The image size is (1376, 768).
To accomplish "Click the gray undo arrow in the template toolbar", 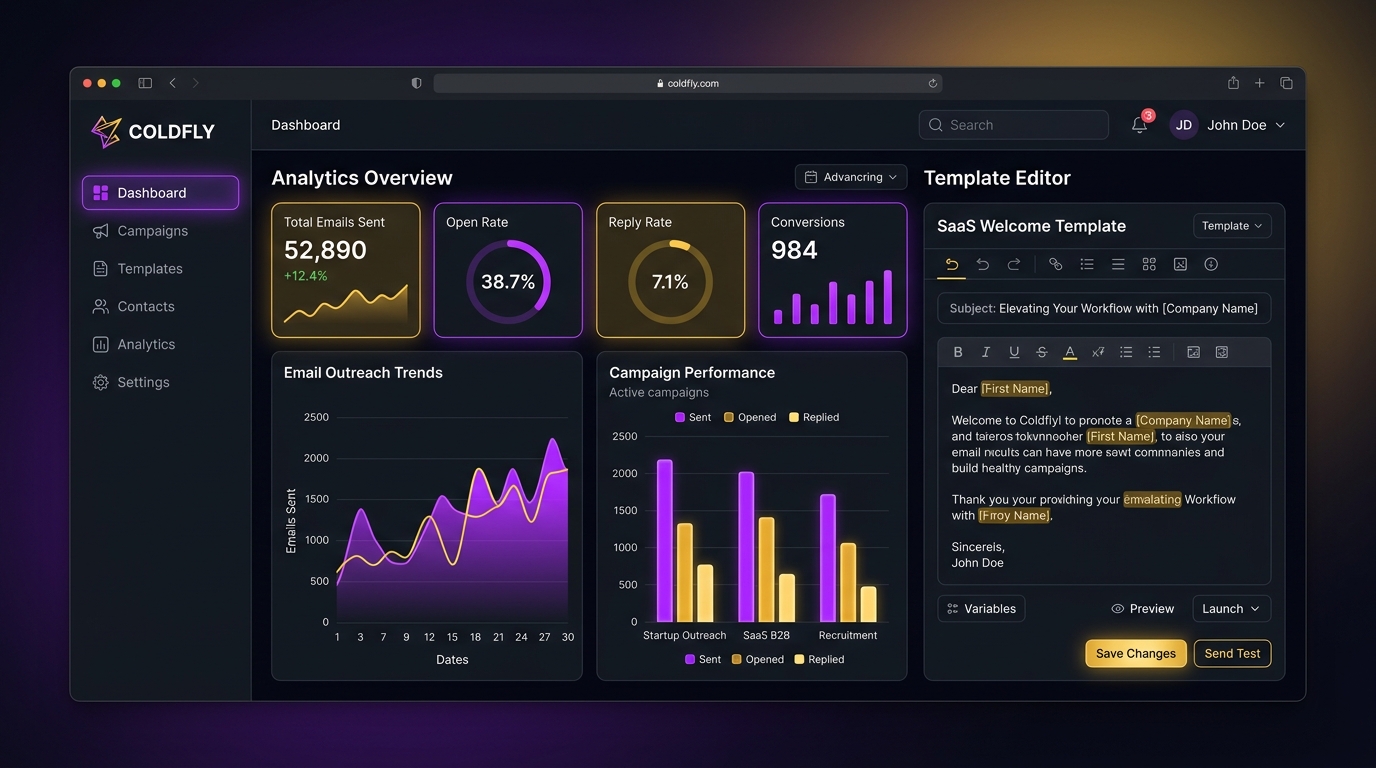I will coord(983,264).
